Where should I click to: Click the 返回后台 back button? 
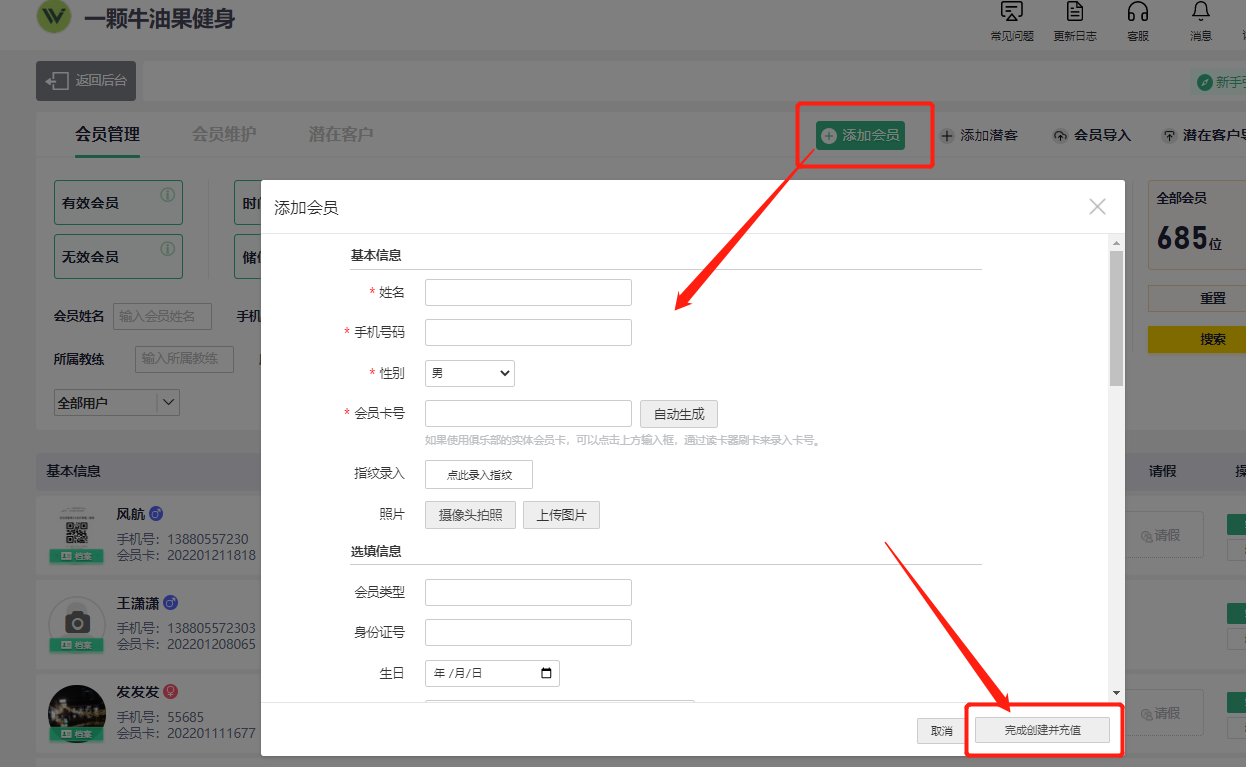(86, 81)
